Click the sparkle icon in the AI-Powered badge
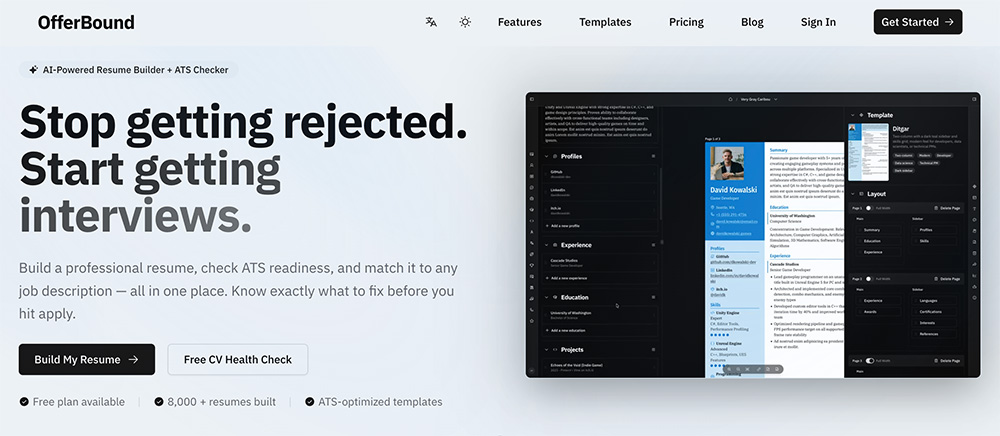 (x=34, y=70)
